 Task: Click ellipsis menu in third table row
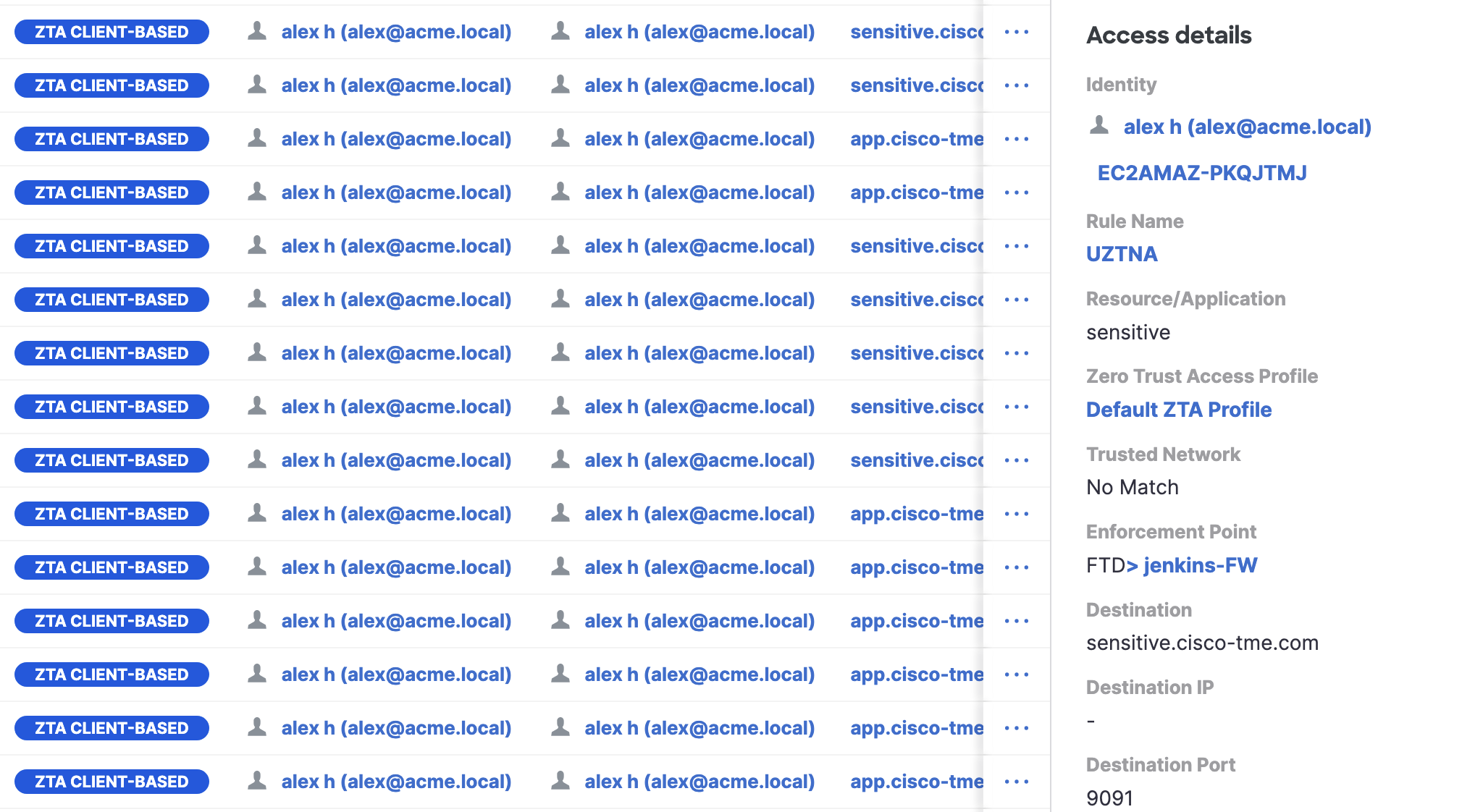click(x=1017, y=139)
